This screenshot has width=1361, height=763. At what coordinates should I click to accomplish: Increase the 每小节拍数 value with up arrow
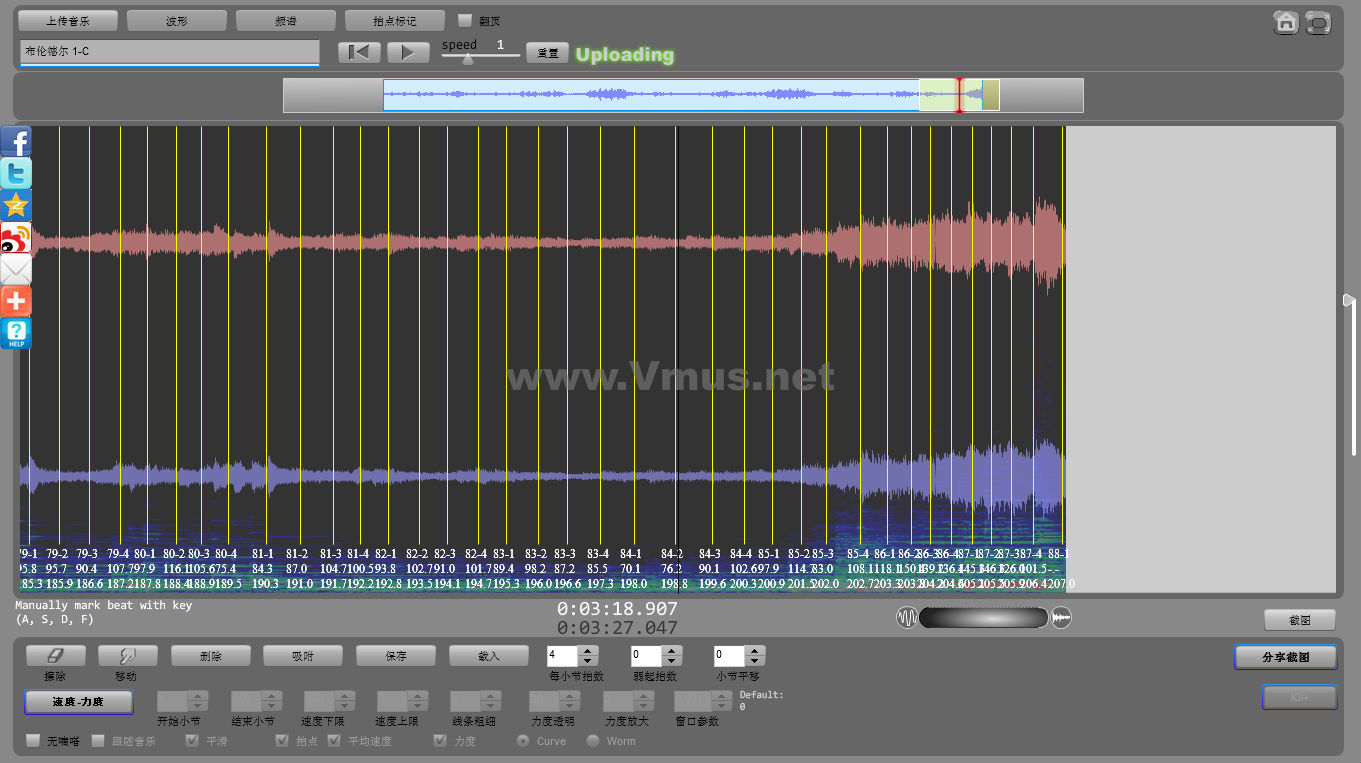[588, 651]
